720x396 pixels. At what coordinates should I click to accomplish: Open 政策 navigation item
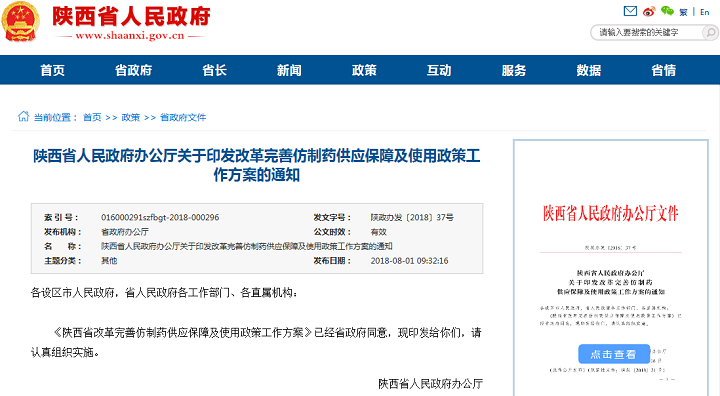pos(364,70)
